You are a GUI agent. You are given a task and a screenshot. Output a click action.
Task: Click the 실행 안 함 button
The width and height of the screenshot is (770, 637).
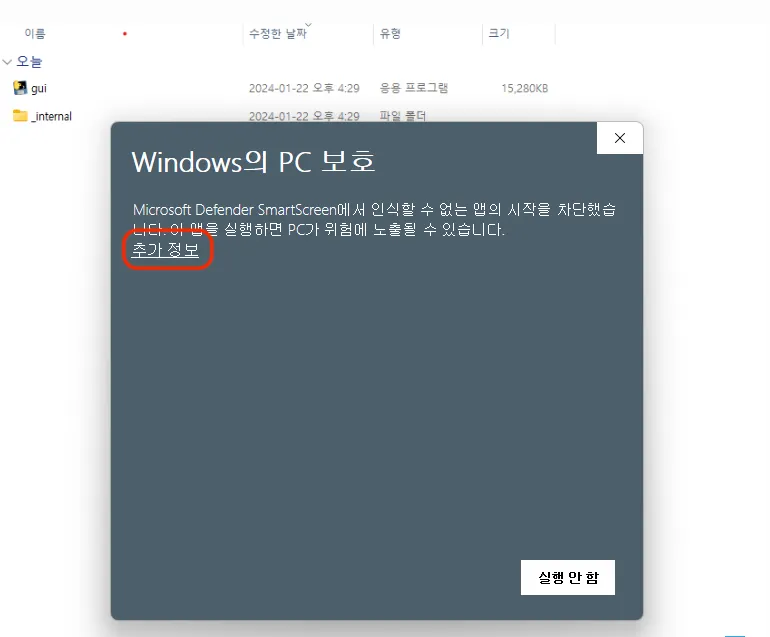[x=568, y=578]
